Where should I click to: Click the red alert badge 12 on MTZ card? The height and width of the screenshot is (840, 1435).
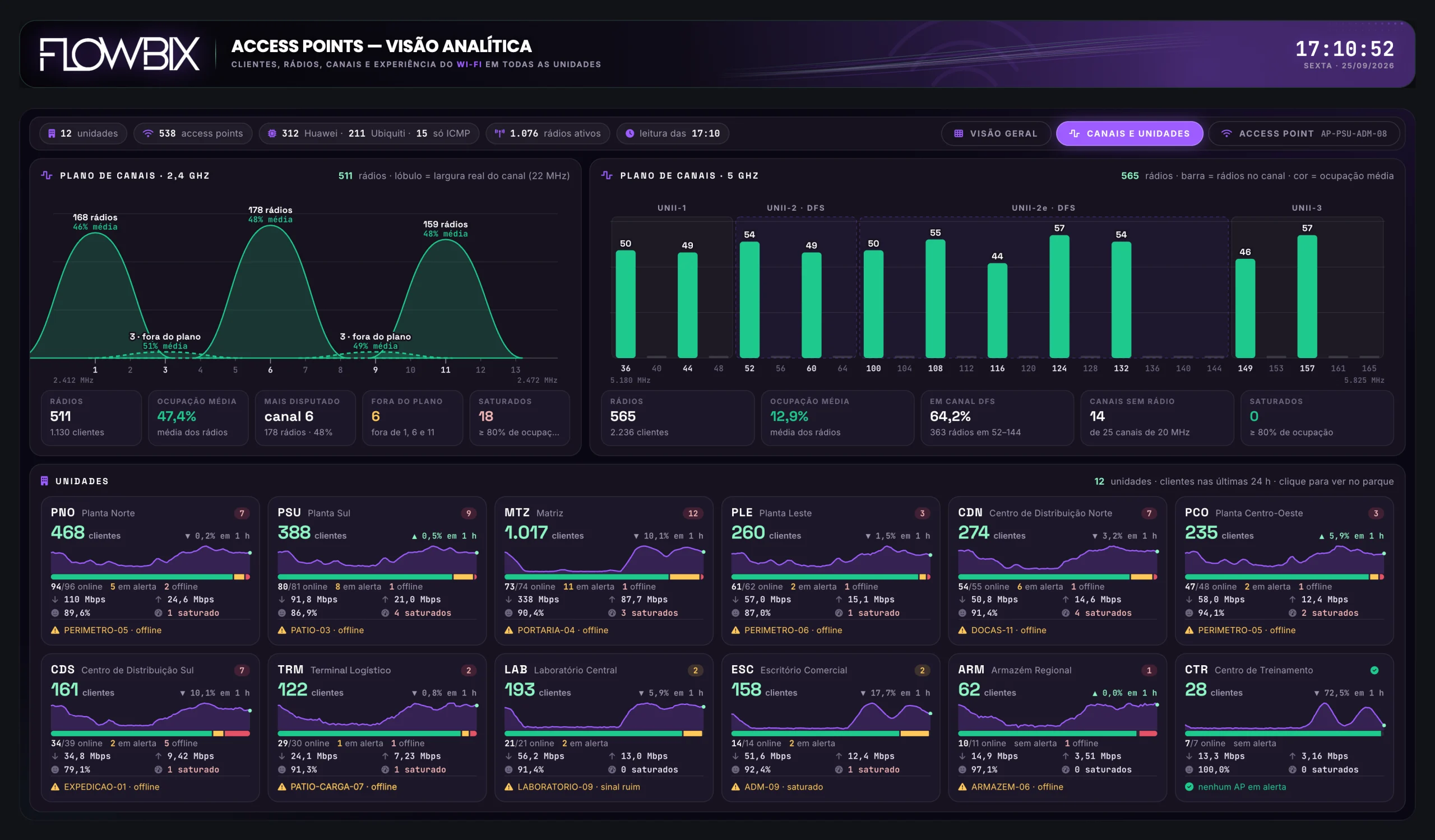tap(693, 513)
